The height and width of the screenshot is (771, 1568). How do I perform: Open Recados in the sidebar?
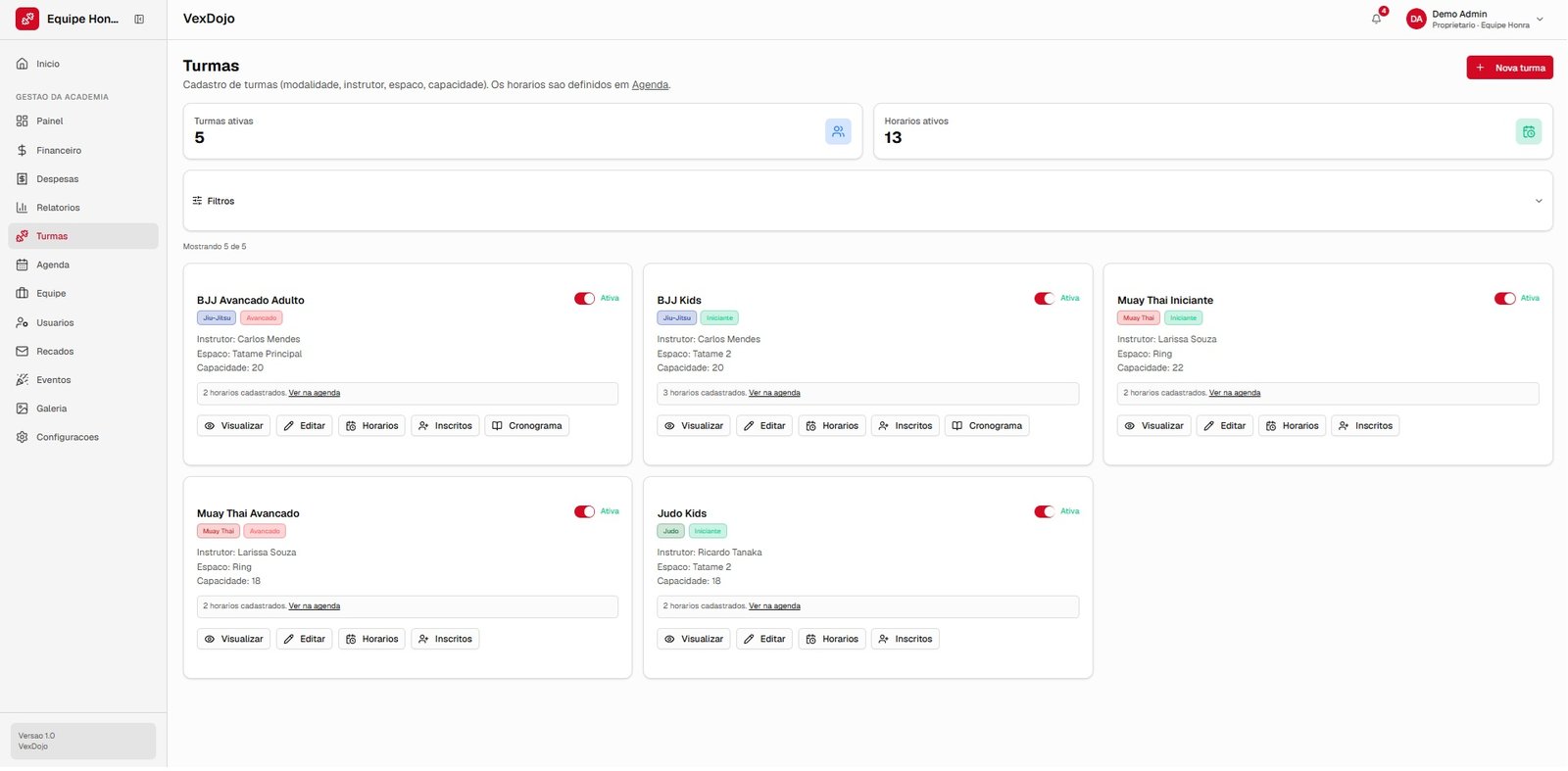[83, 351]
